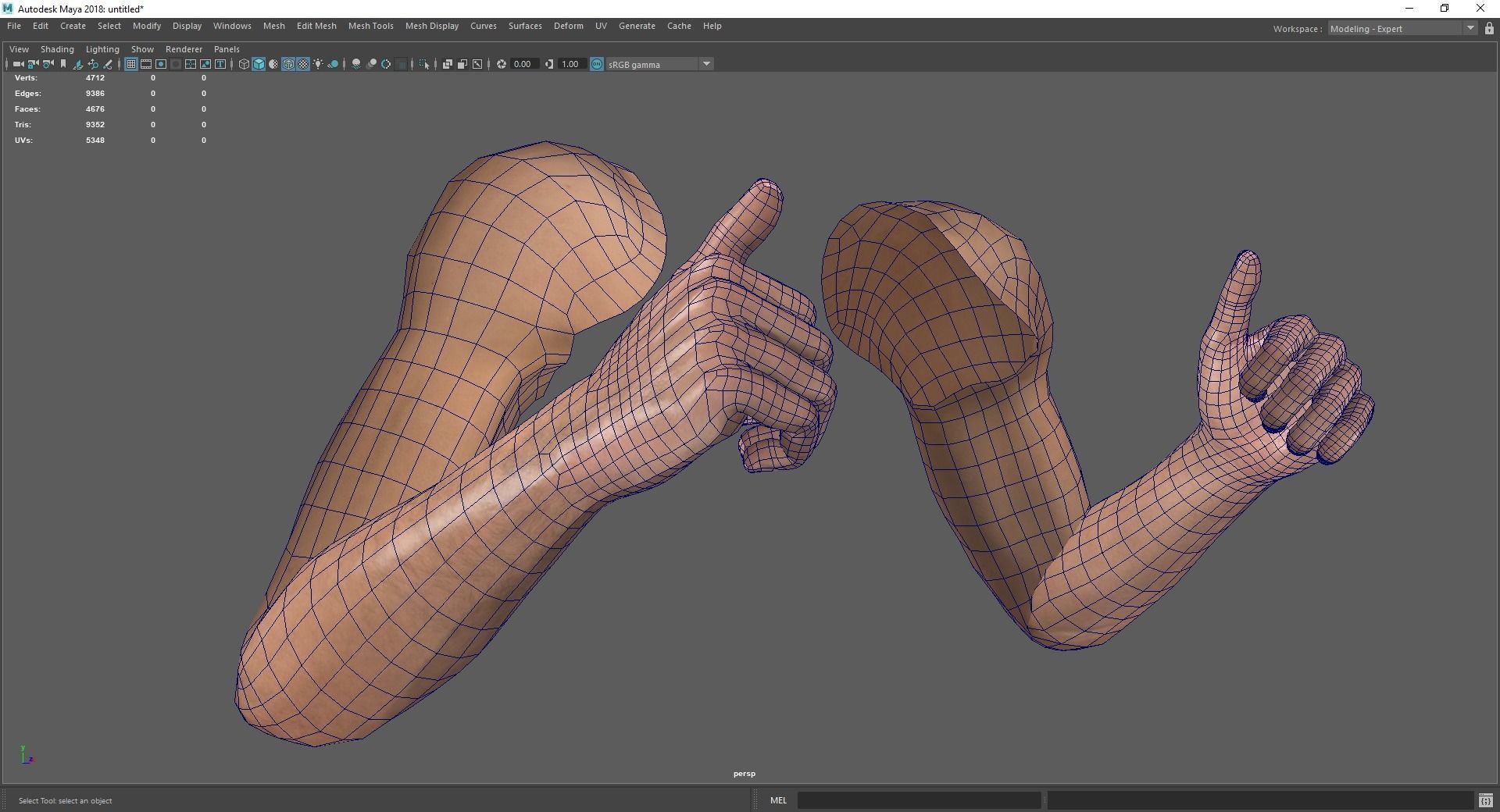This screenshot has height=812, width=1500.
Task: Expand the Workspace Modeling - Expert dropdown
Action: tap(1470, 29)
